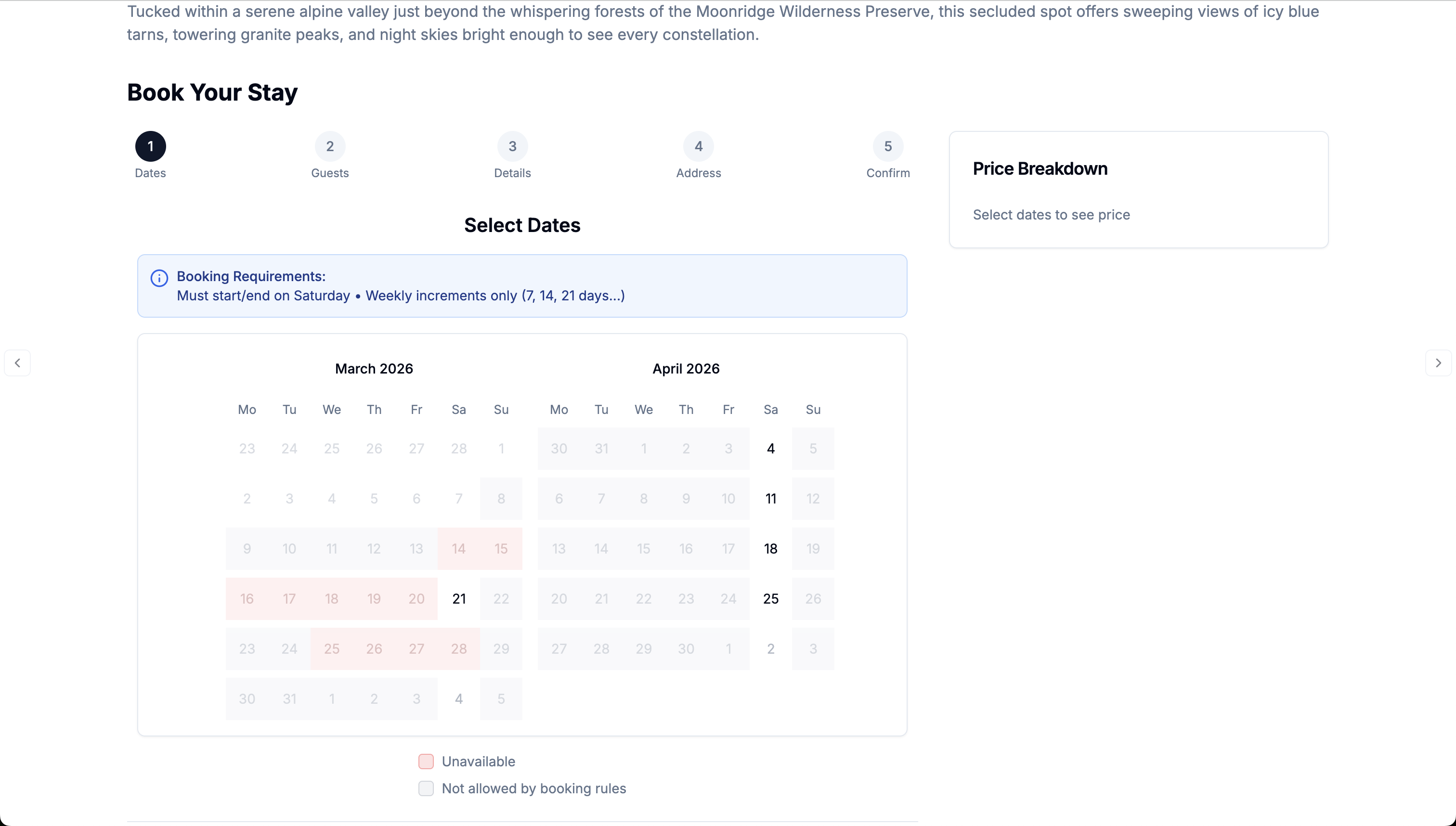1456x826 pixels.
Task: Click unavailable March 16 date
Action: (x=247, y=598)
